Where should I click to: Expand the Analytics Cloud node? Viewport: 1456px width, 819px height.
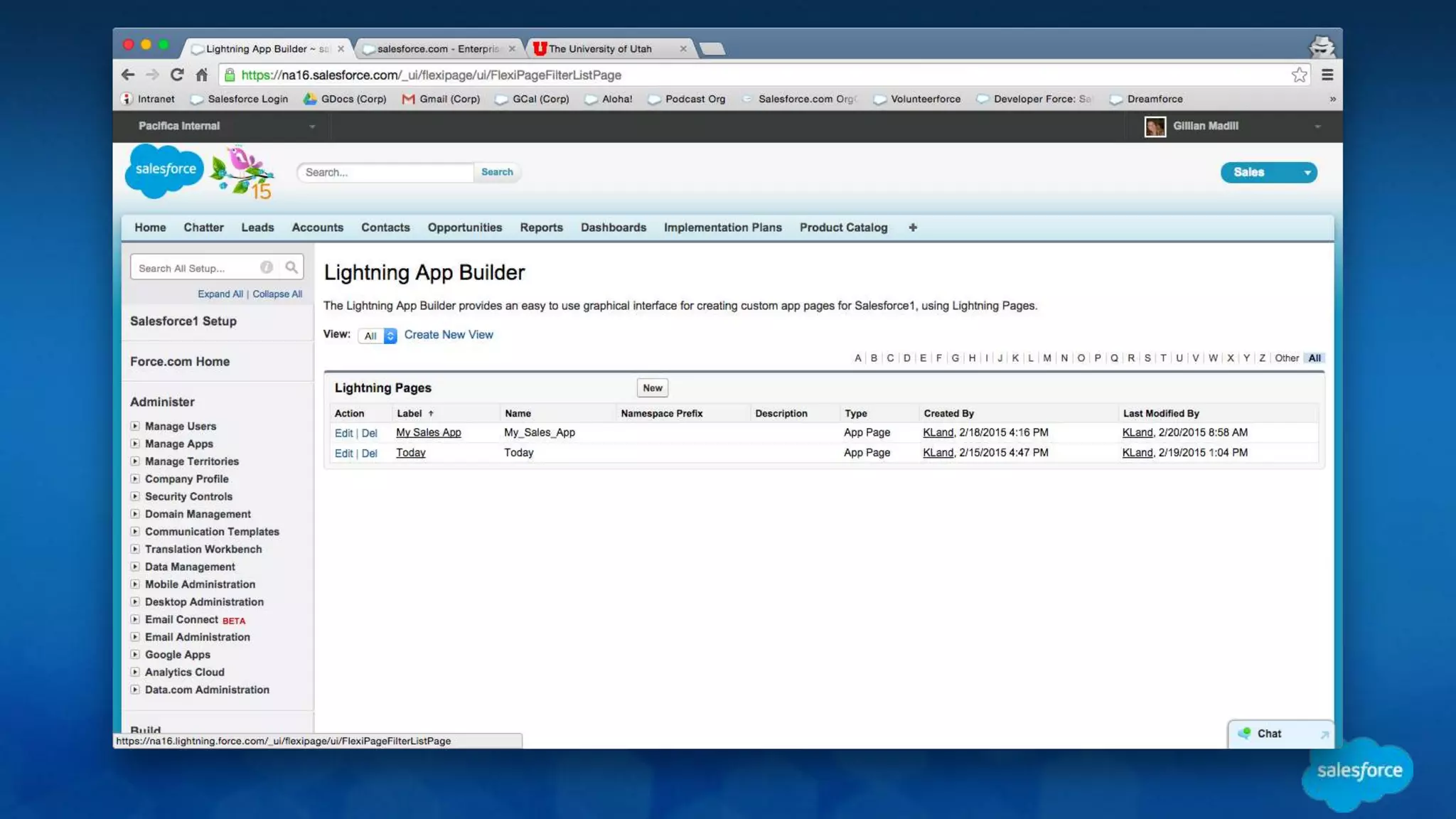[135, 672]
